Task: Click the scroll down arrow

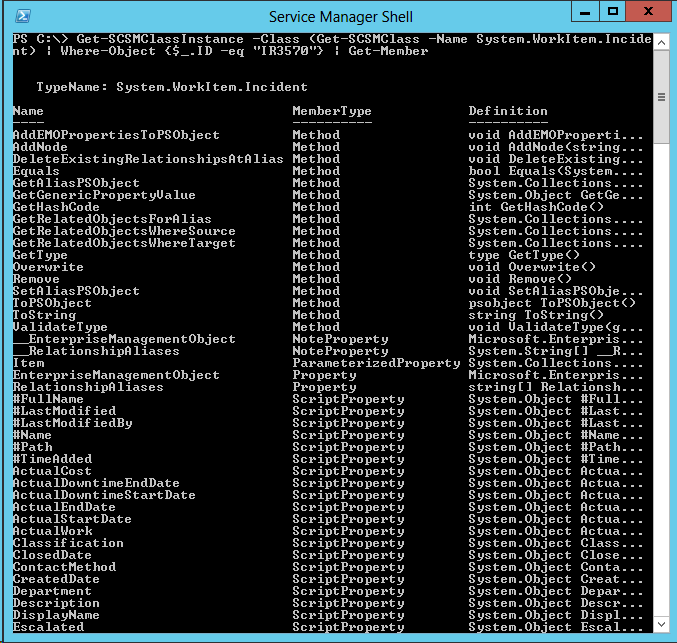Action: (661, 624)
